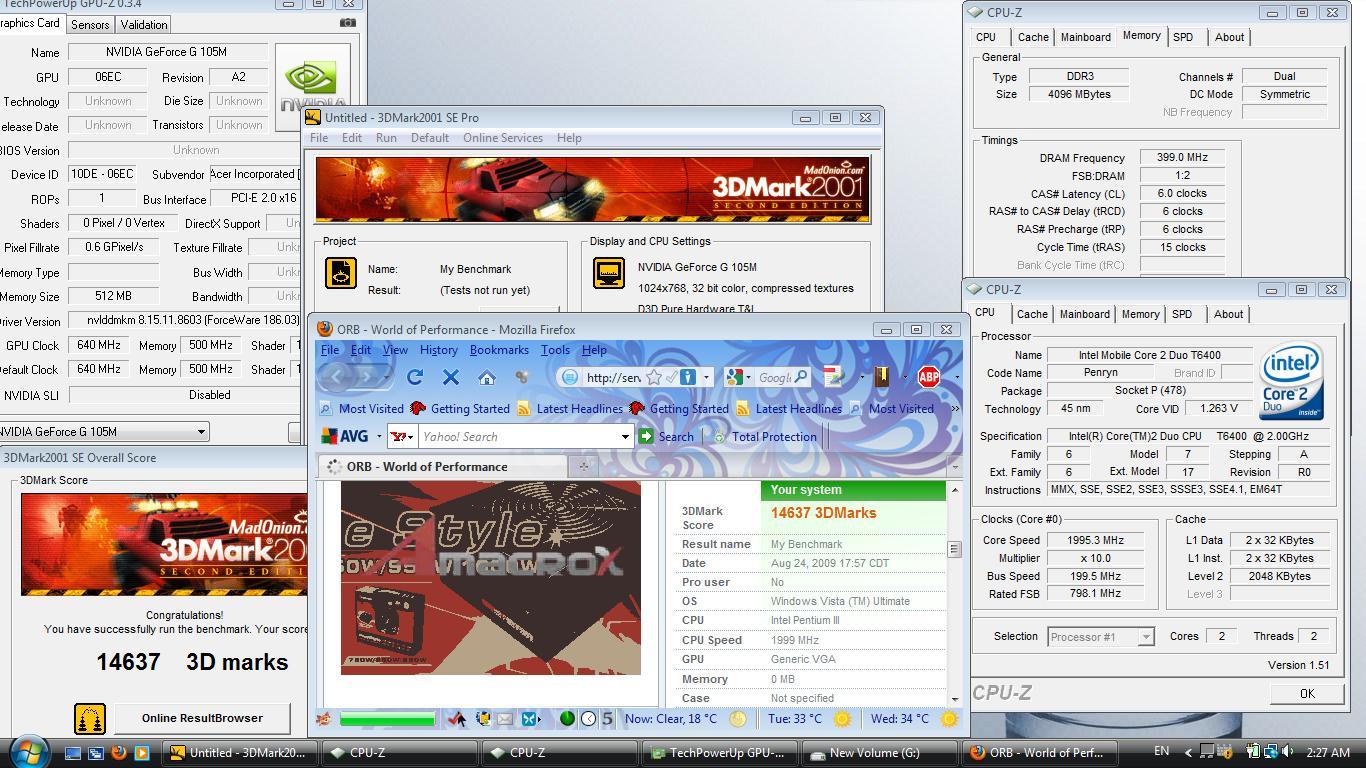Click the ORB results vertical scrollbar
Image resolution: width=1366 pixels, height=768 pixels.
coord(954,594)
